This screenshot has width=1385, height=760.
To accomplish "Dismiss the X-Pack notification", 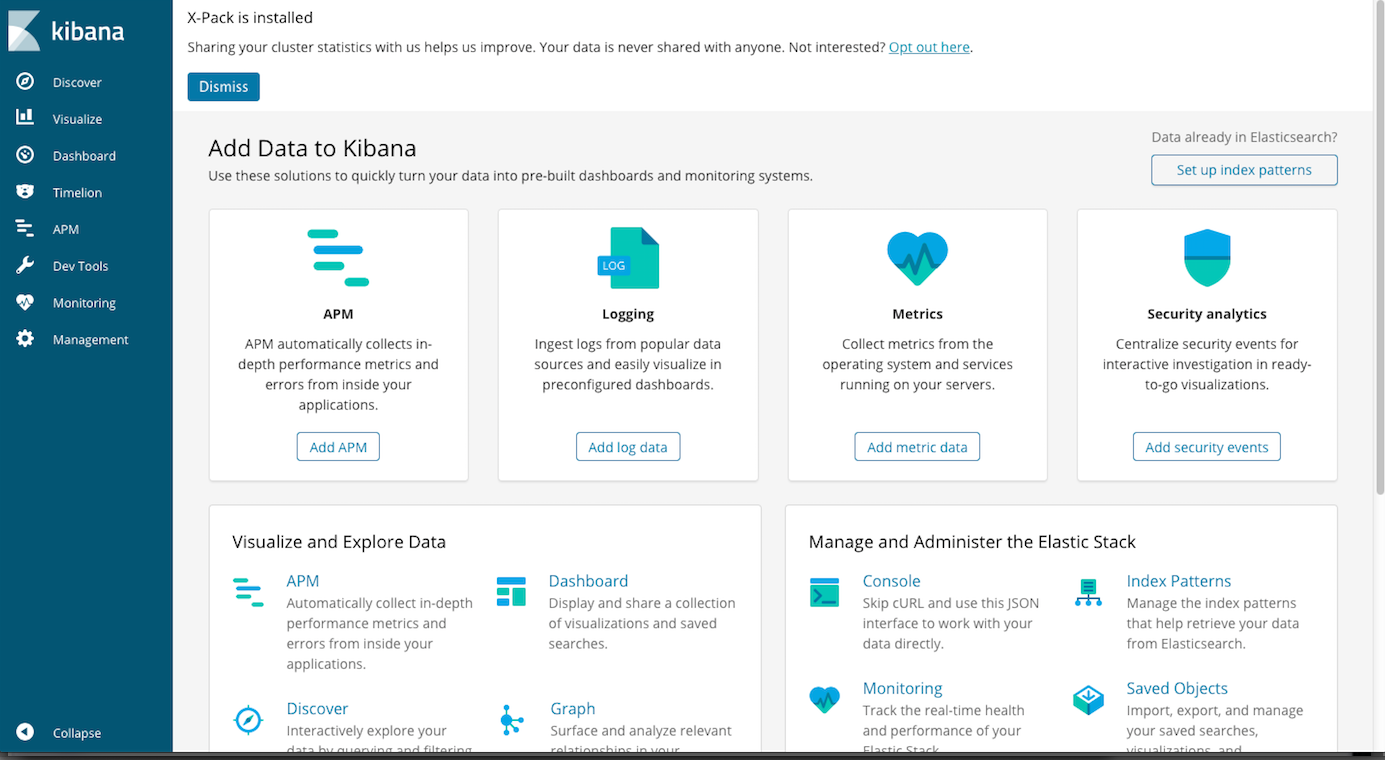I will click(x=224, y=87).
